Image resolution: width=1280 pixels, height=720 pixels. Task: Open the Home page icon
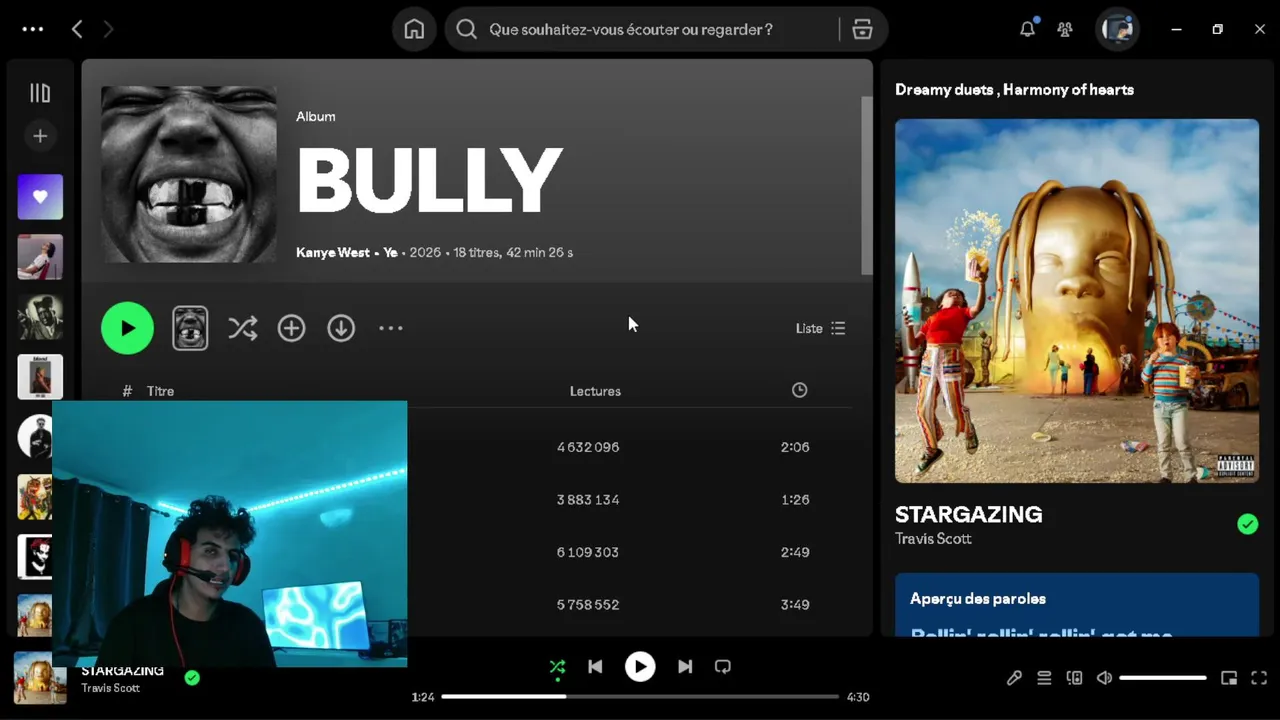(x=414, y=29)
